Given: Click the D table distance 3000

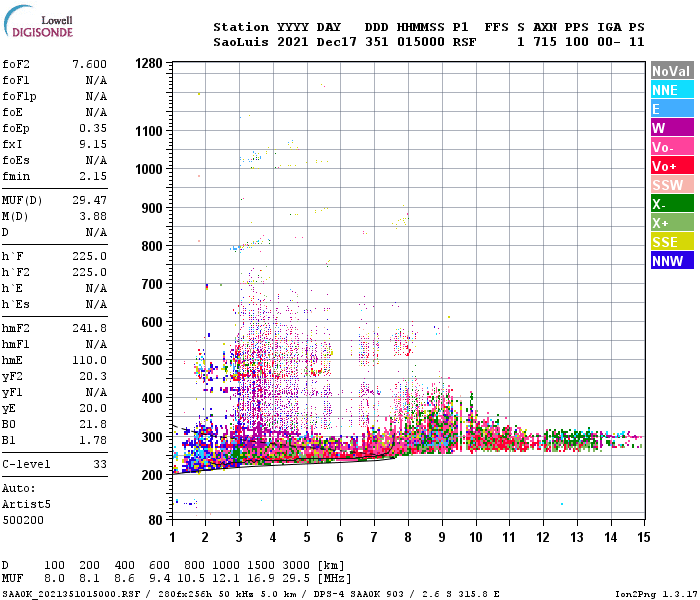Looking at the screenshot, I should [x=296, y=565].
